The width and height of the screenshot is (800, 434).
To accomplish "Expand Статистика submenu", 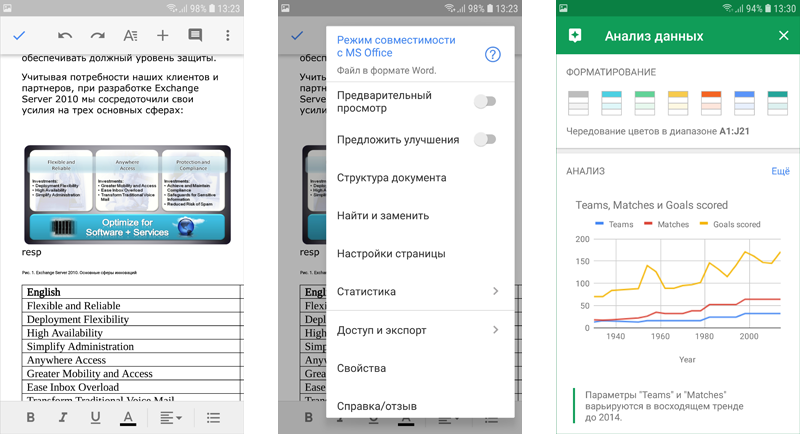I will (x=420, y=291).
